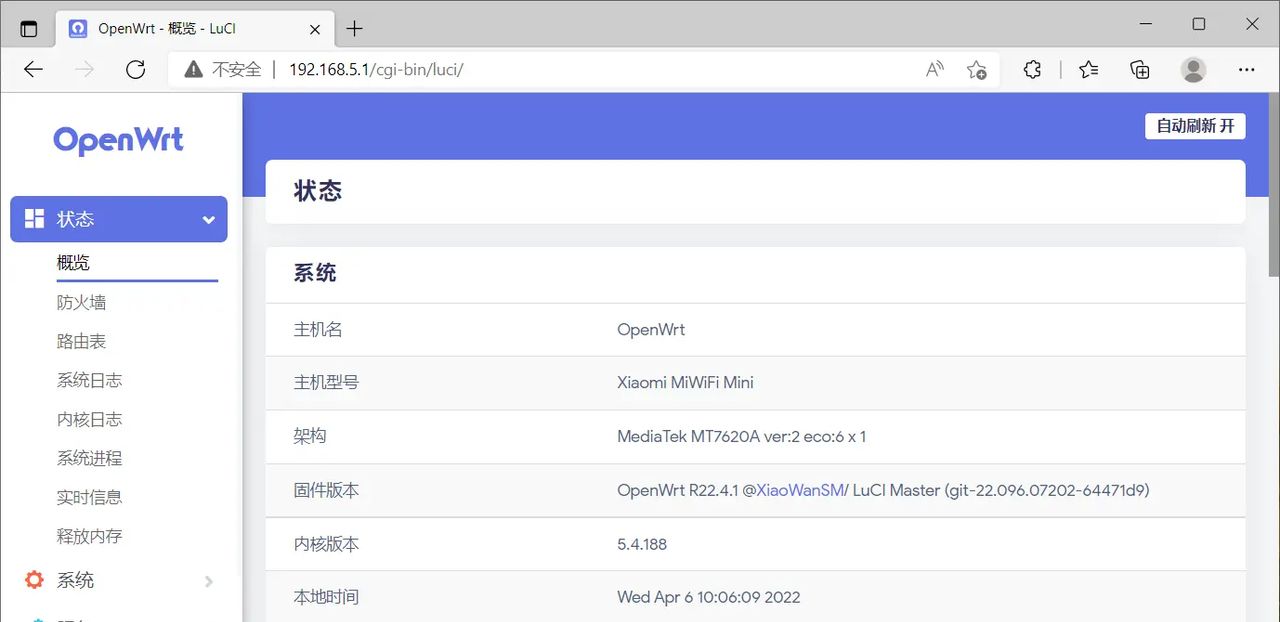This screenshot has width=1280, height=622.
Task: Click the OpenWrt logo
Action: [x=119, y=141]
